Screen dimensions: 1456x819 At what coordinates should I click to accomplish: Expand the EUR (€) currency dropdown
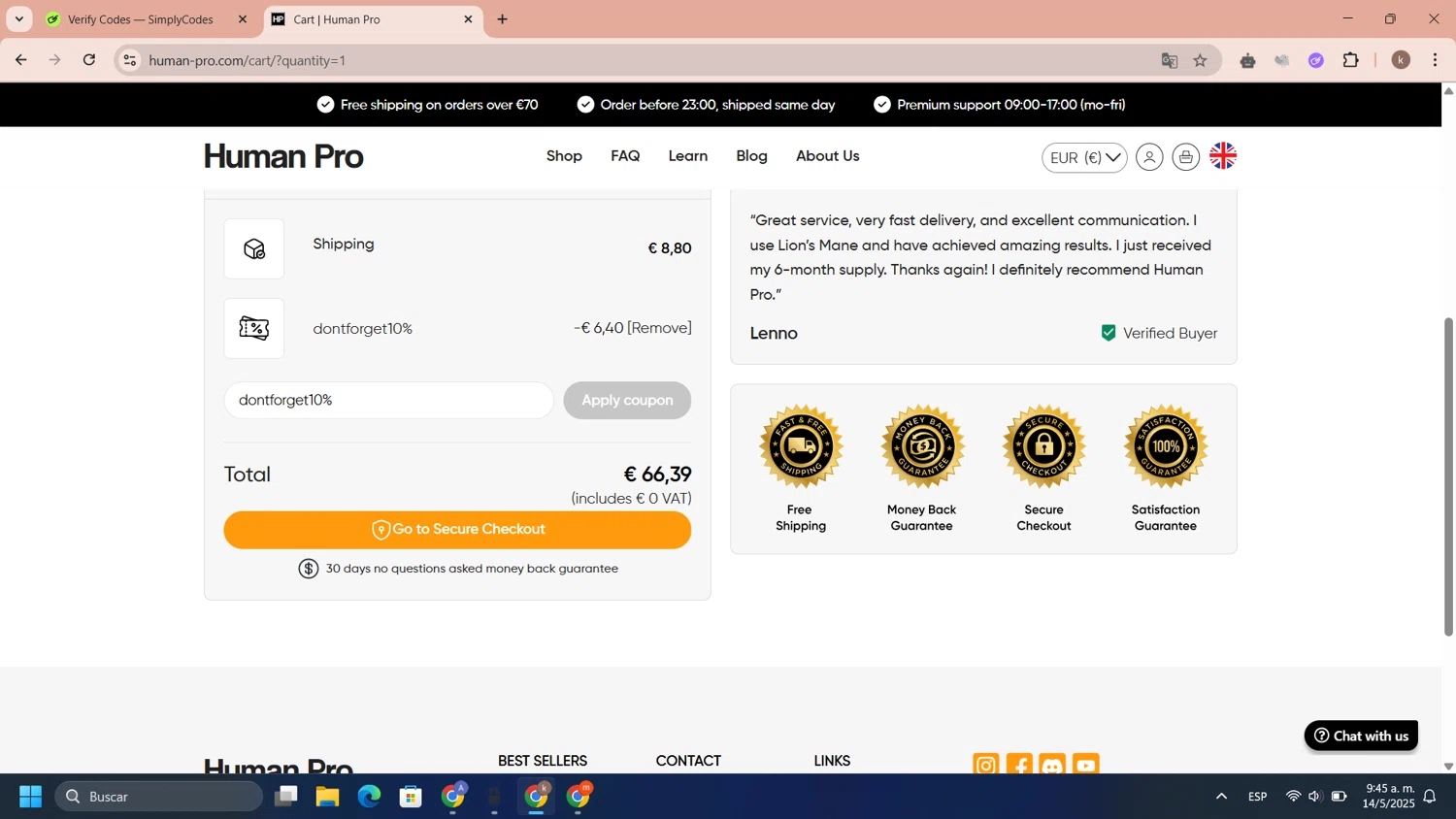click(1084, 157)
